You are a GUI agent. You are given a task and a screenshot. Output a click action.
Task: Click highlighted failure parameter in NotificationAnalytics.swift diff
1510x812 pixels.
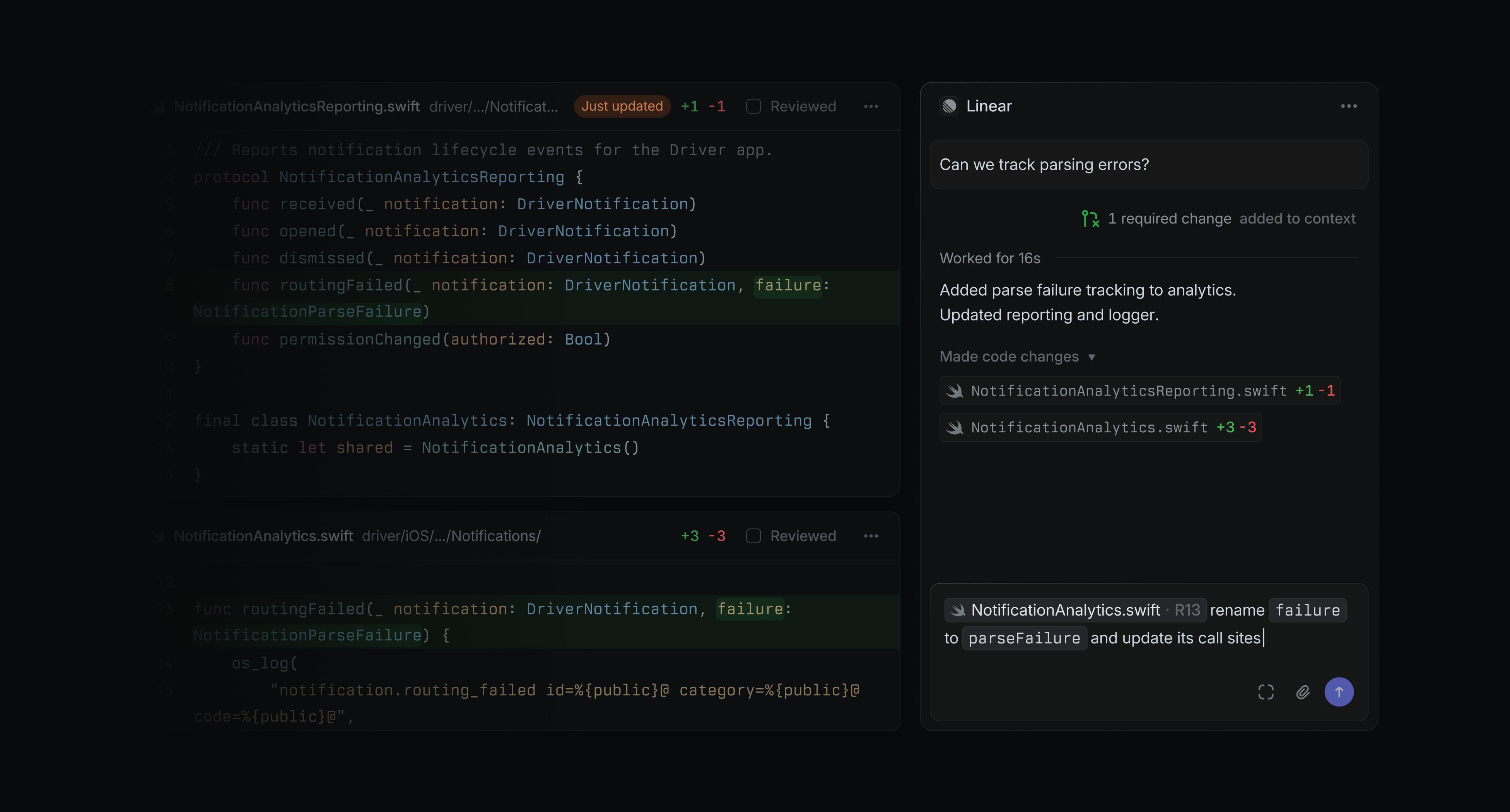[750, 609]
